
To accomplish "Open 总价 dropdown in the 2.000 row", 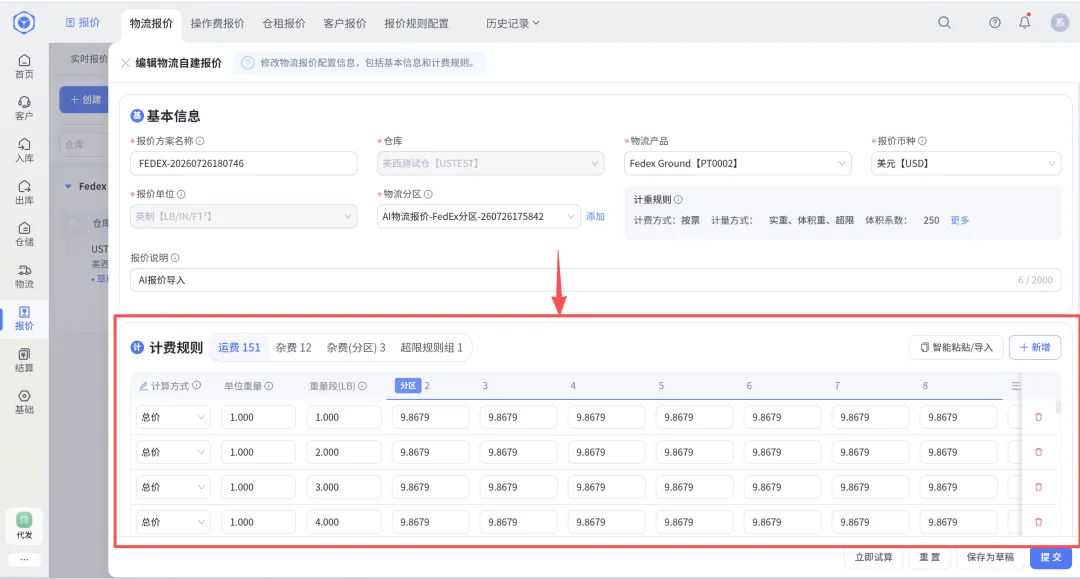I will tap(173, 452).
